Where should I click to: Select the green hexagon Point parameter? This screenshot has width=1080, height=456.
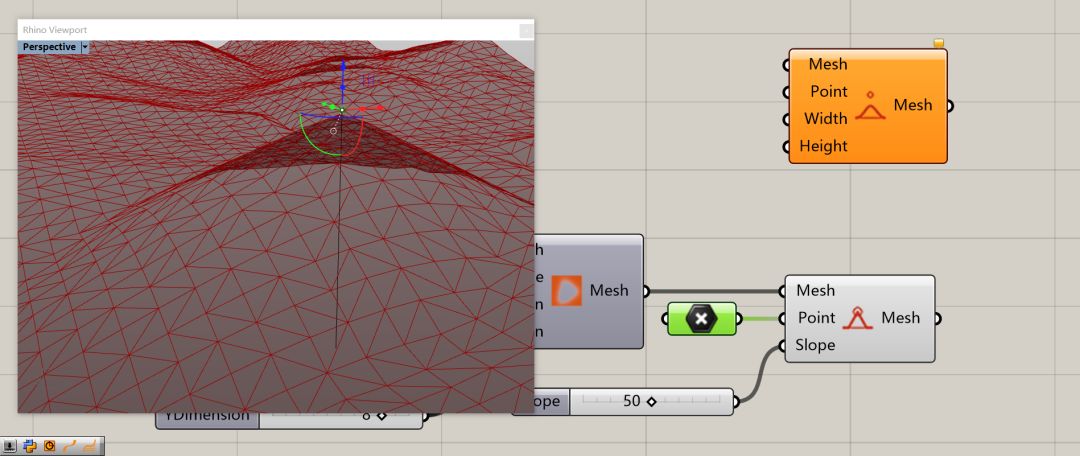pos(701,319)
